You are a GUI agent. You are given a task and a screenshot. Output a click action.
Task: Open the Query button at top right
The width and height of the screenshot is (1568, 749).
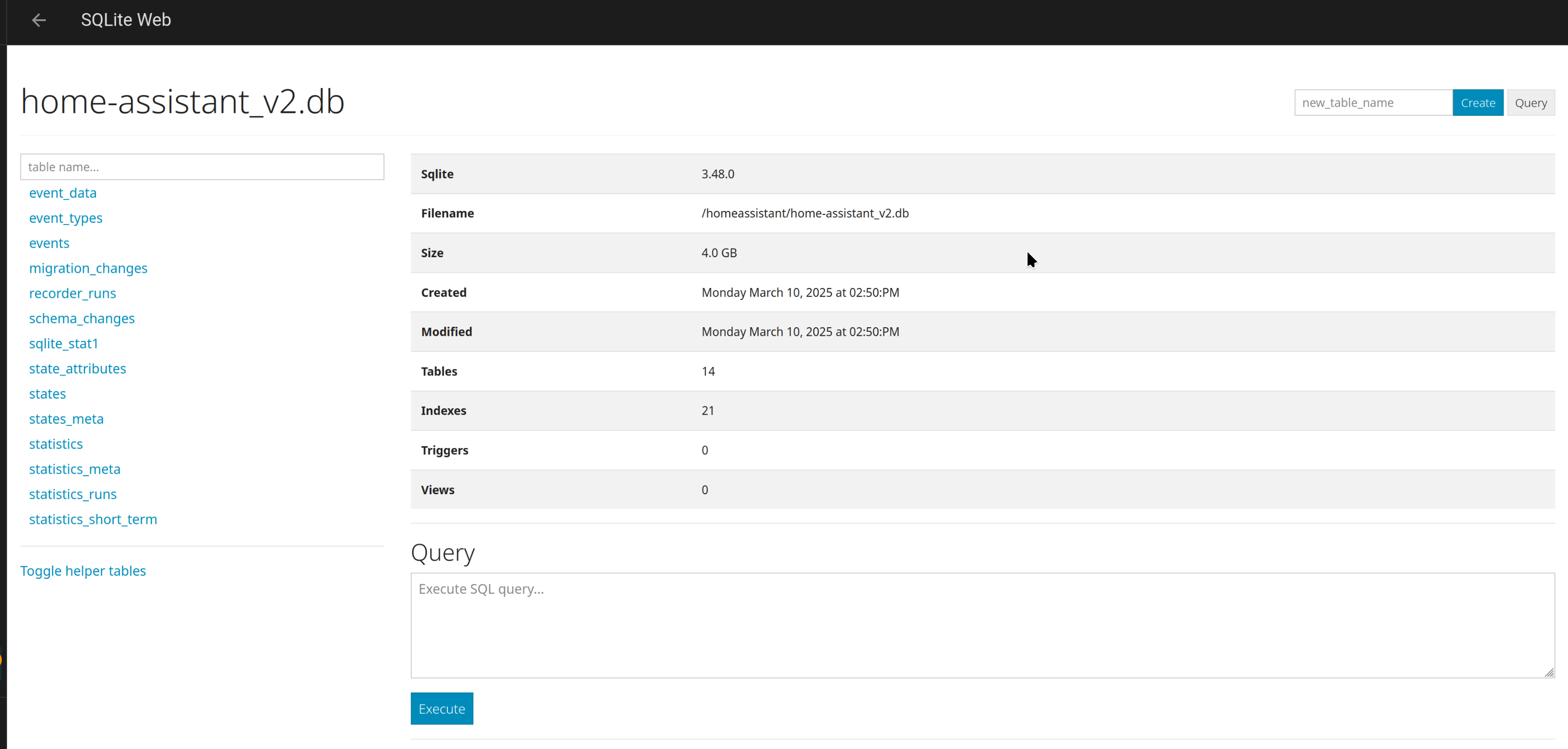click(1531, 102)
